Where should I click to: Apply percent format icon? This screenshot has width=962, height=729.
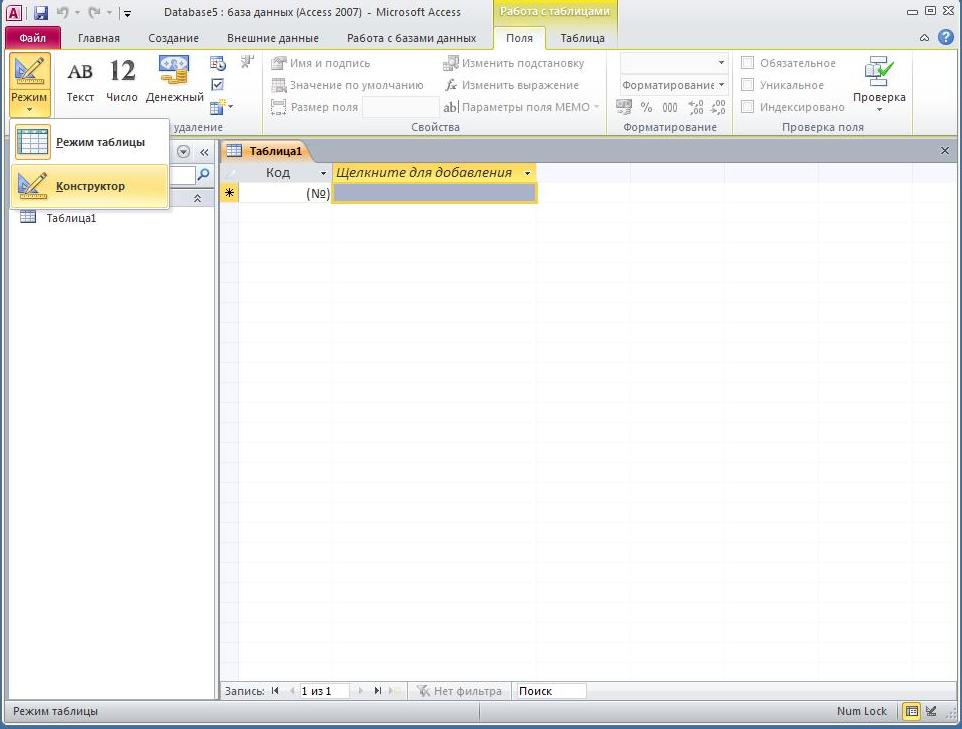pyautogui.click(x=646, y=107)
